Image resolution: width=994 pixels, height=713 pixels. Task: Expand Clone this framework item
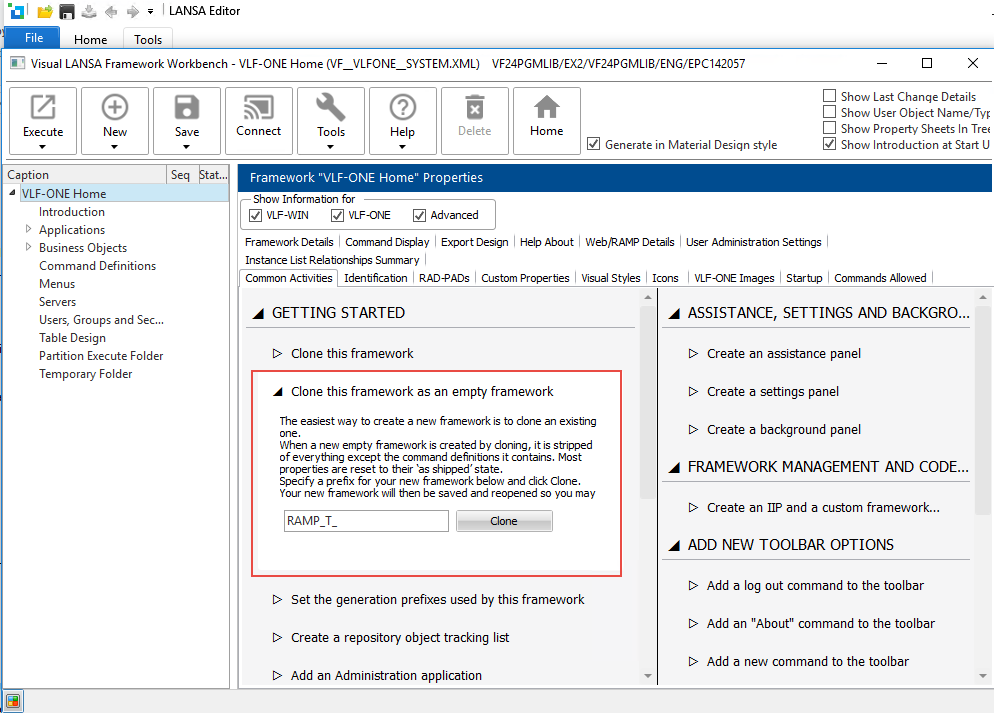tap(277, 354)
